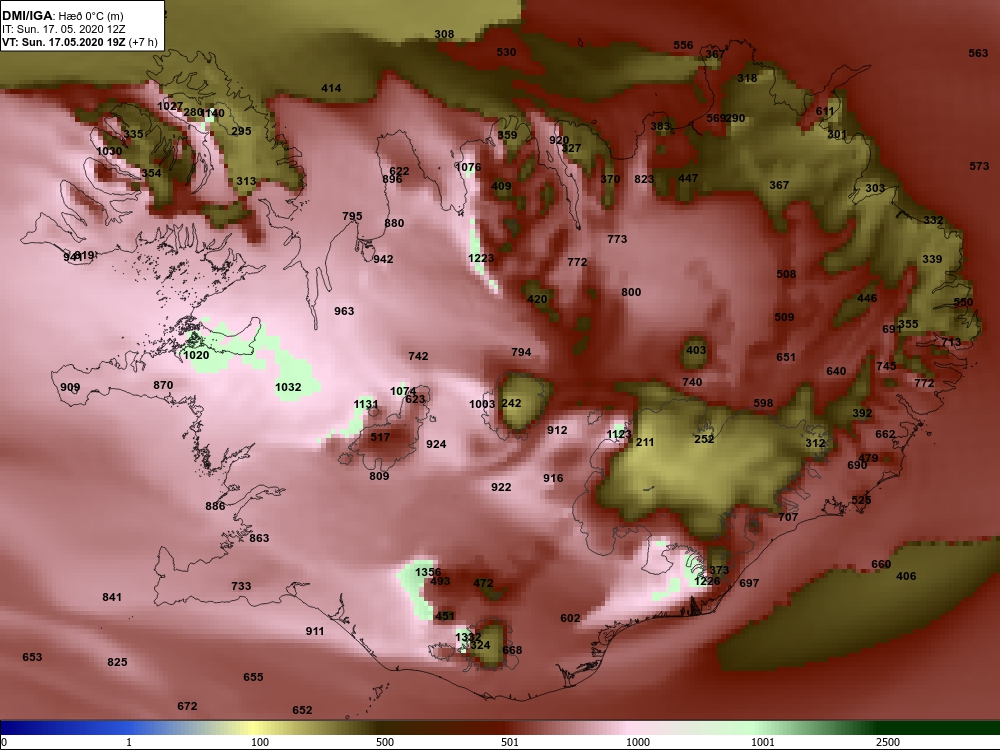This screenshot has width=1000, height=750.
Task: Click legend label 500 on color scale
Action: coord(385,742)
